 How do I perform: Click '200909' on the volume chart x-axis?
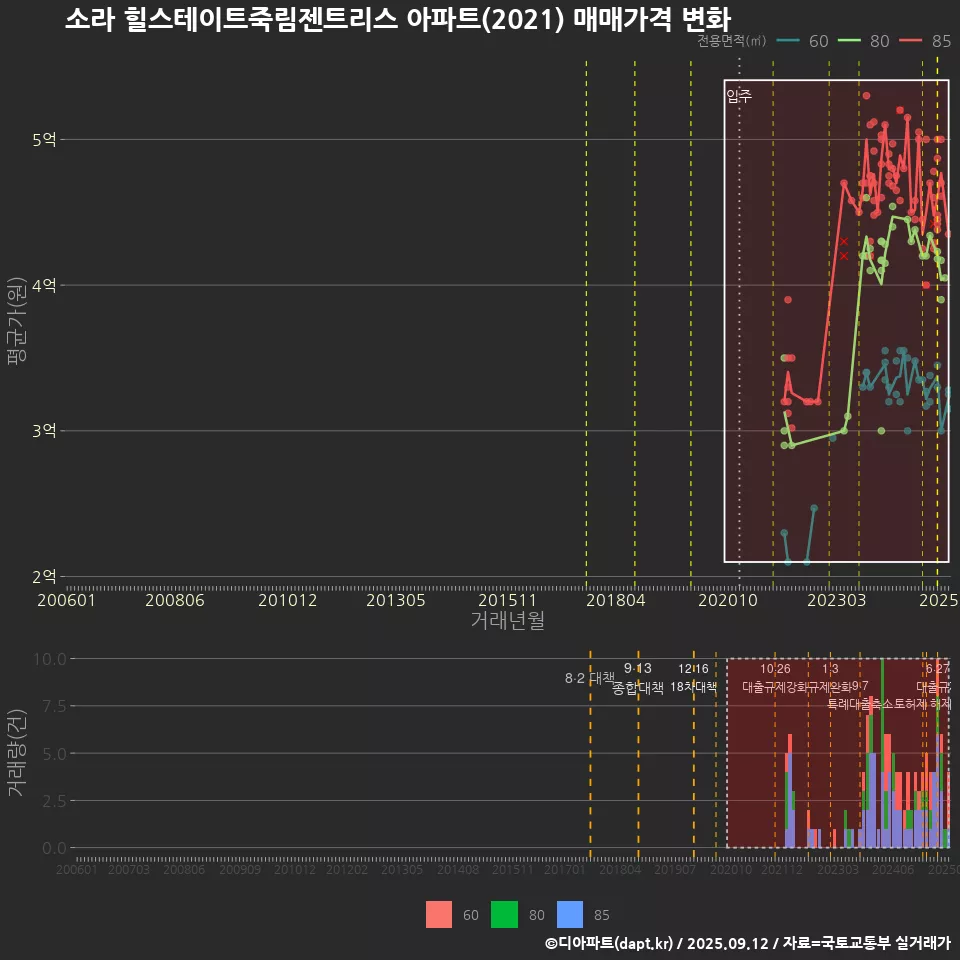click(240, 869)
